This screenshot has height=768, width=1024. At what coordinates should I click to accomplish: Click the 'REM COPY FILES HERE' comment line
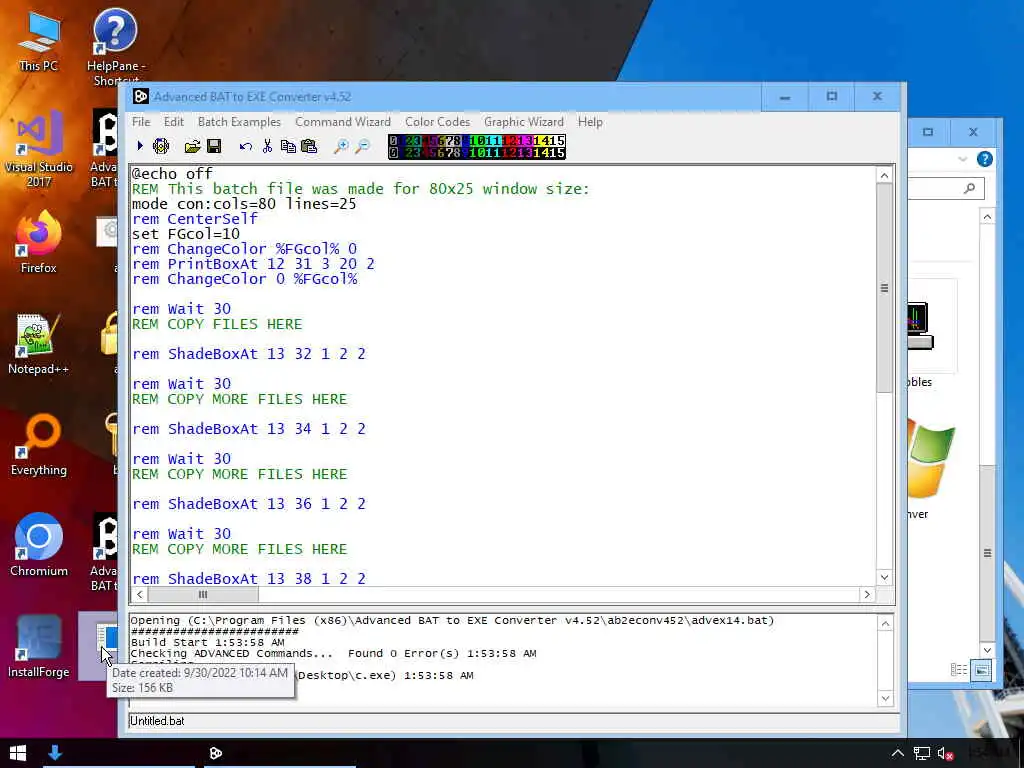tap(217, 324)
